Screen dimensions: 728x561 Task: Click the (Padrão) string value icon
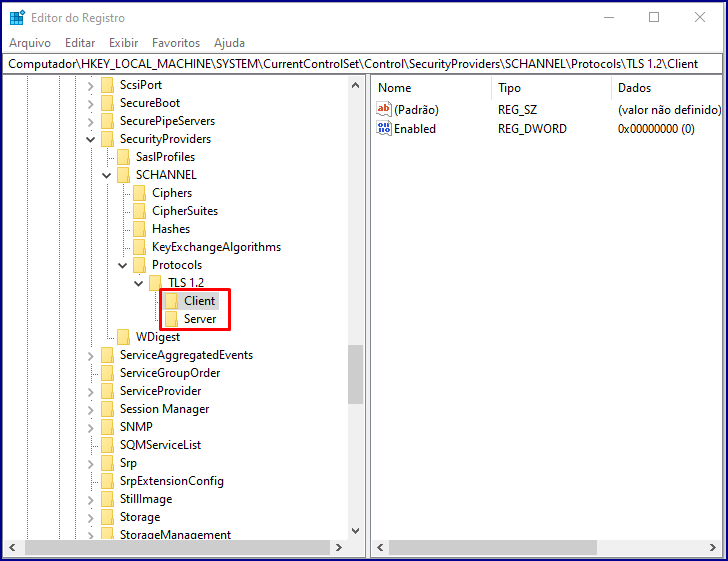(x=384, y=110)
